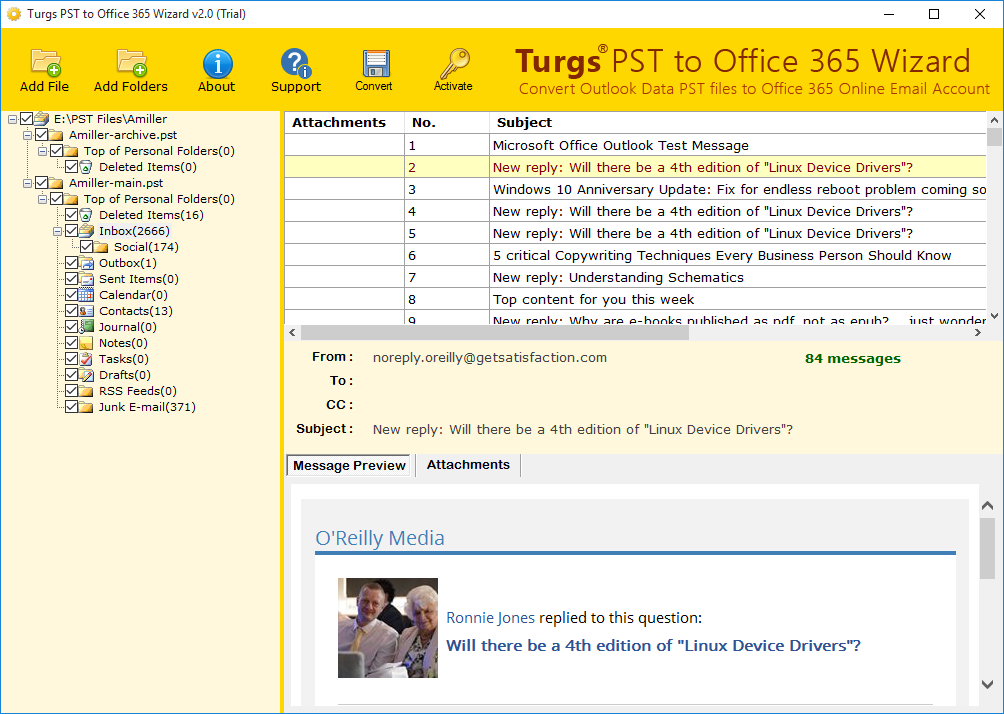
Task: Collapse the Amiller-main.pst tree node
Action: (x=28, y=183)
